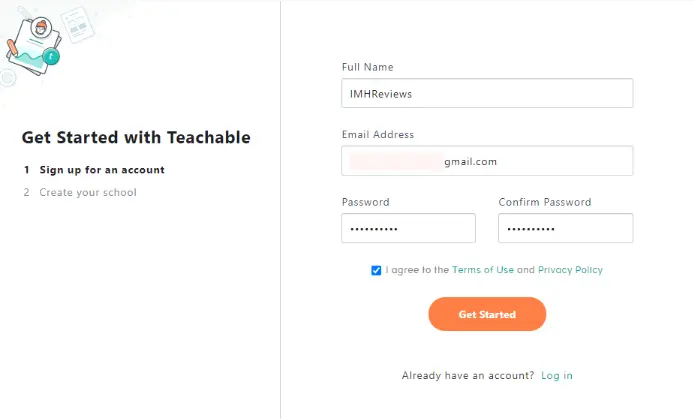Image resolution: width=694 pixels, height=419 pixels.
Task: Select the Password input box
Action: tap(408, 228)
